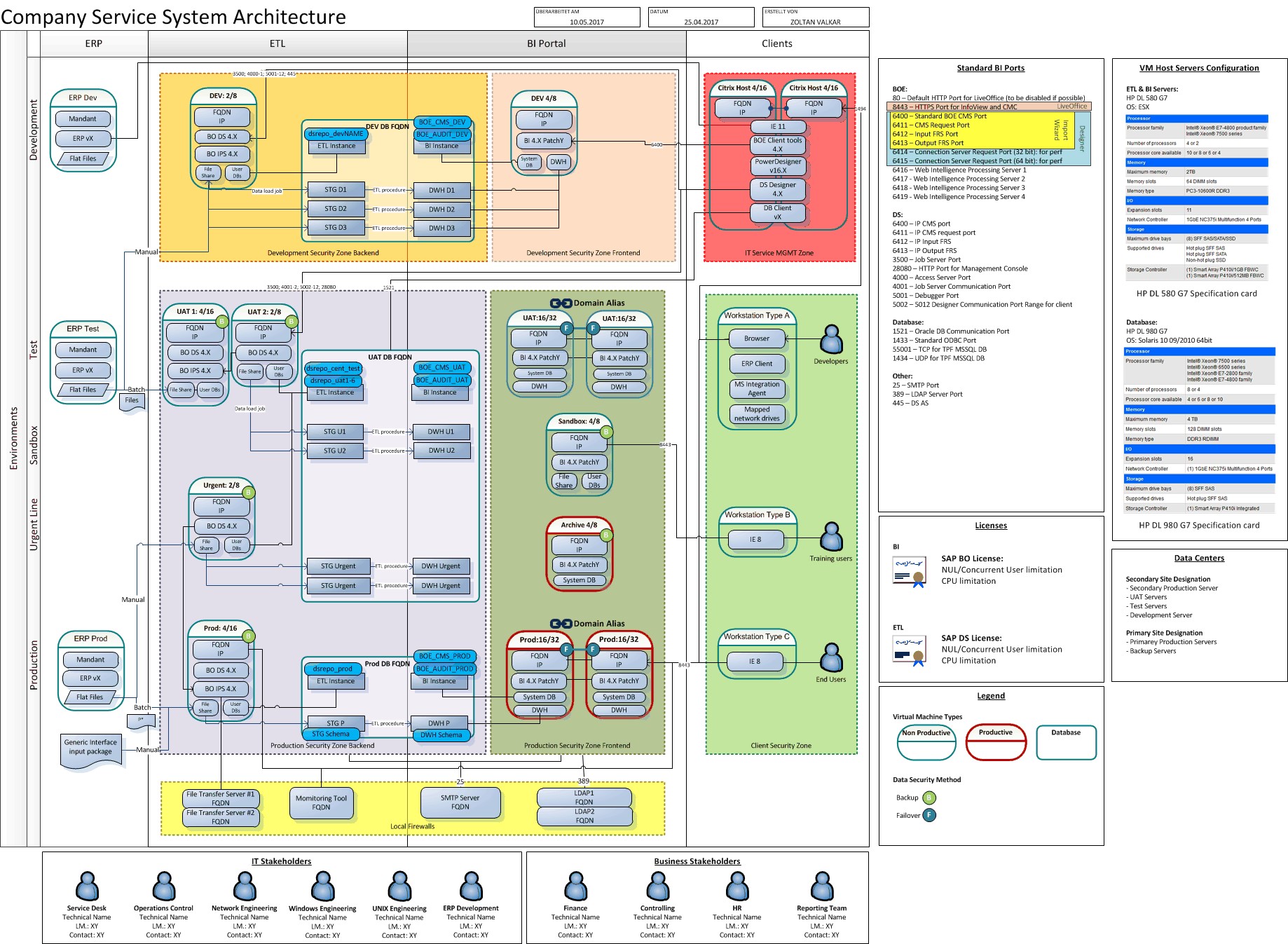Click the Database legend shape
The image size is (1288, 944).
coord(1066,743)
